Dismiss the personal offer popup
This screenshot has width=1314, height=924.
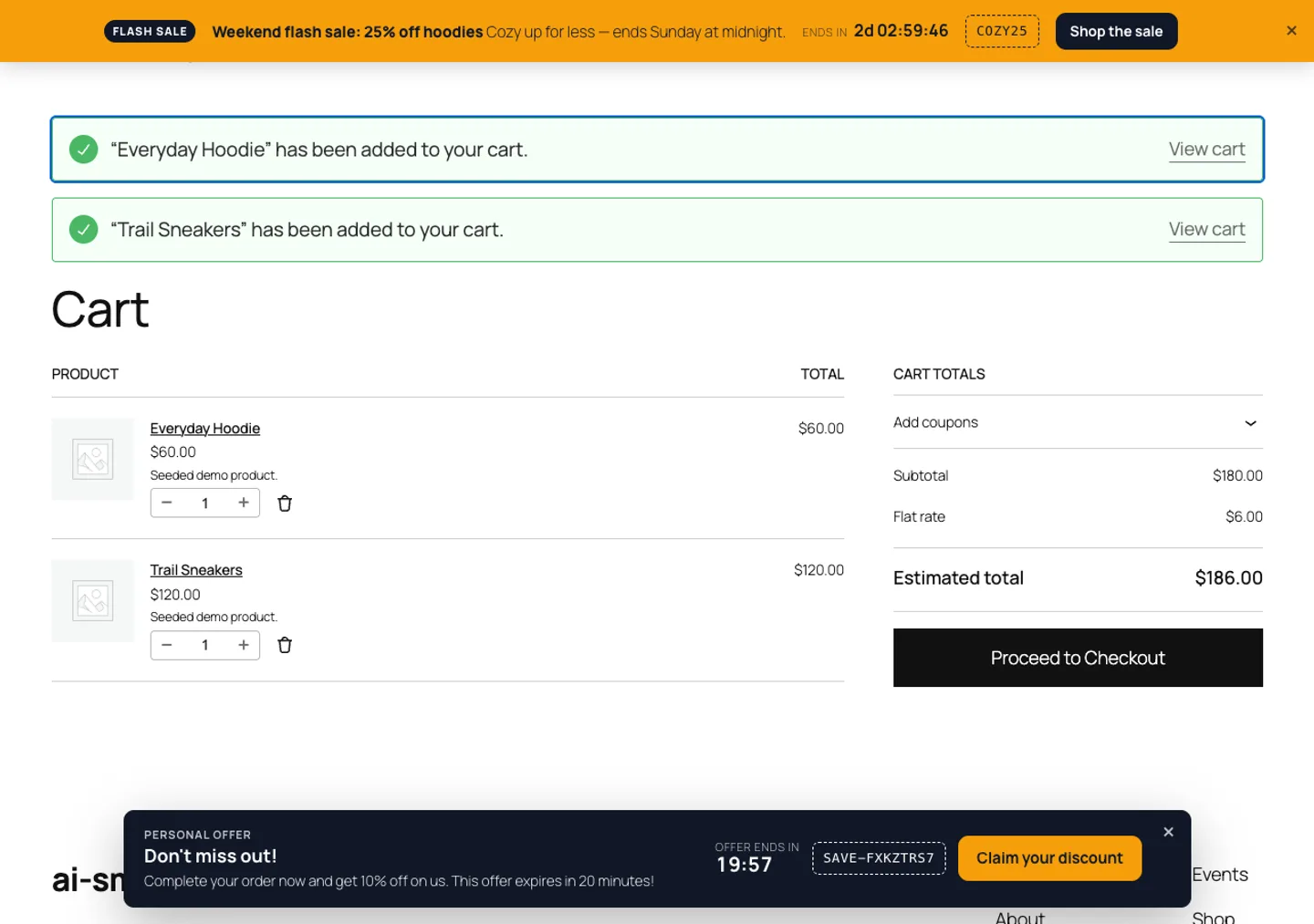pyautogui.click(x=1168, y=832)
